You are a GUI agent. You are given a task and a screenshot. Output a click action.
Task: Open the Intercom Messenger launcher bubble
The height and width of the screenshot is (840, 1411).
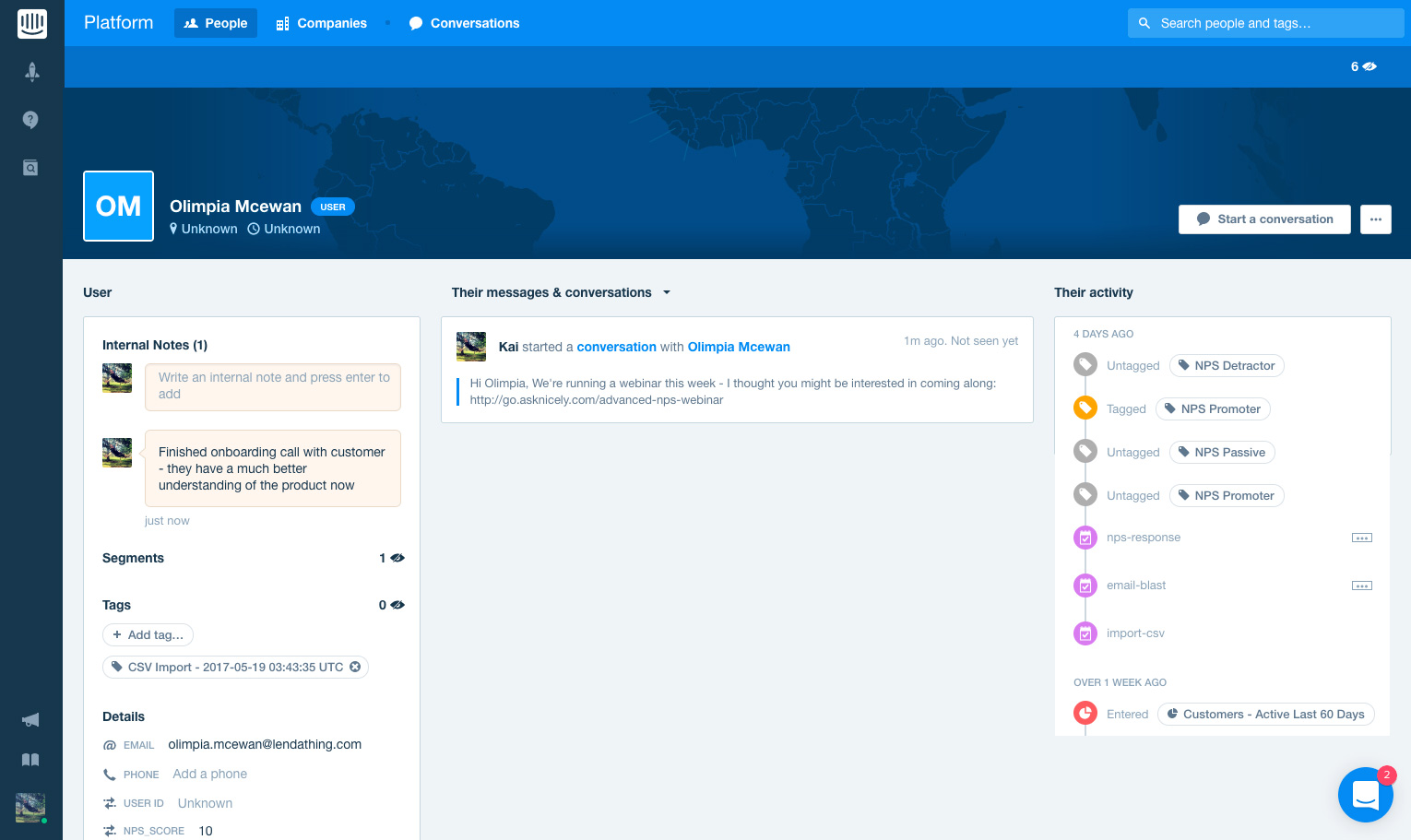pos(1365,795)
